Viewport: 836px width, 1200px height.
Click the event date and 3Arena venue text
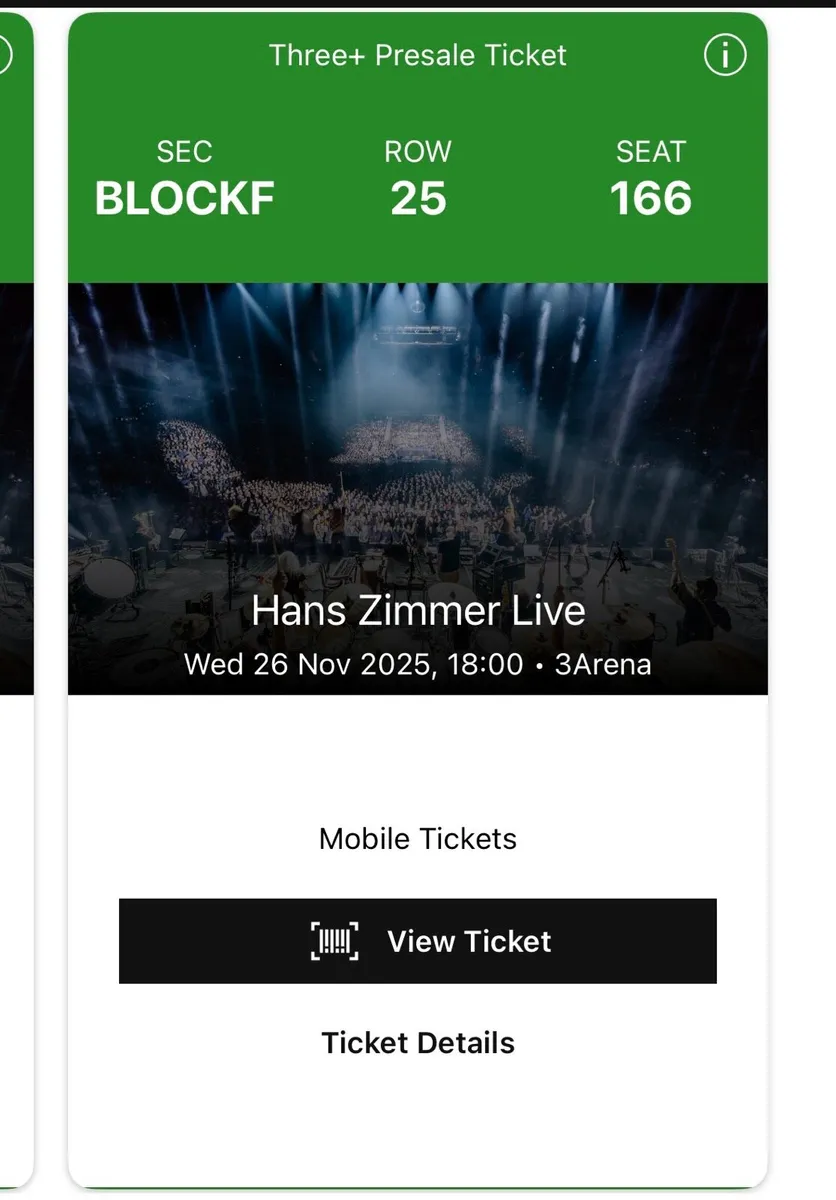417,664
